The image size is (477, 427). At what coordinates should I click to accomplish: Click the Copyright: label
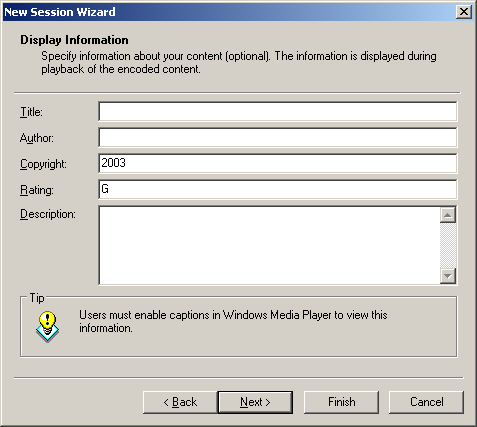[x=43, y=164]
